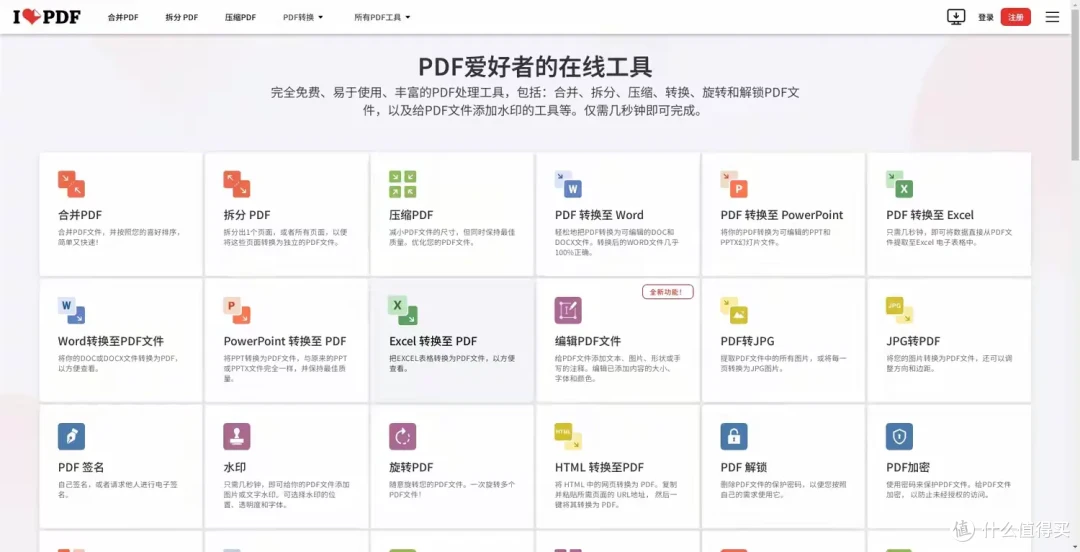This screenshot has height=552, width=1080.
Task: Click the 旋转PDF title
Action: click(x=411, y=467)
